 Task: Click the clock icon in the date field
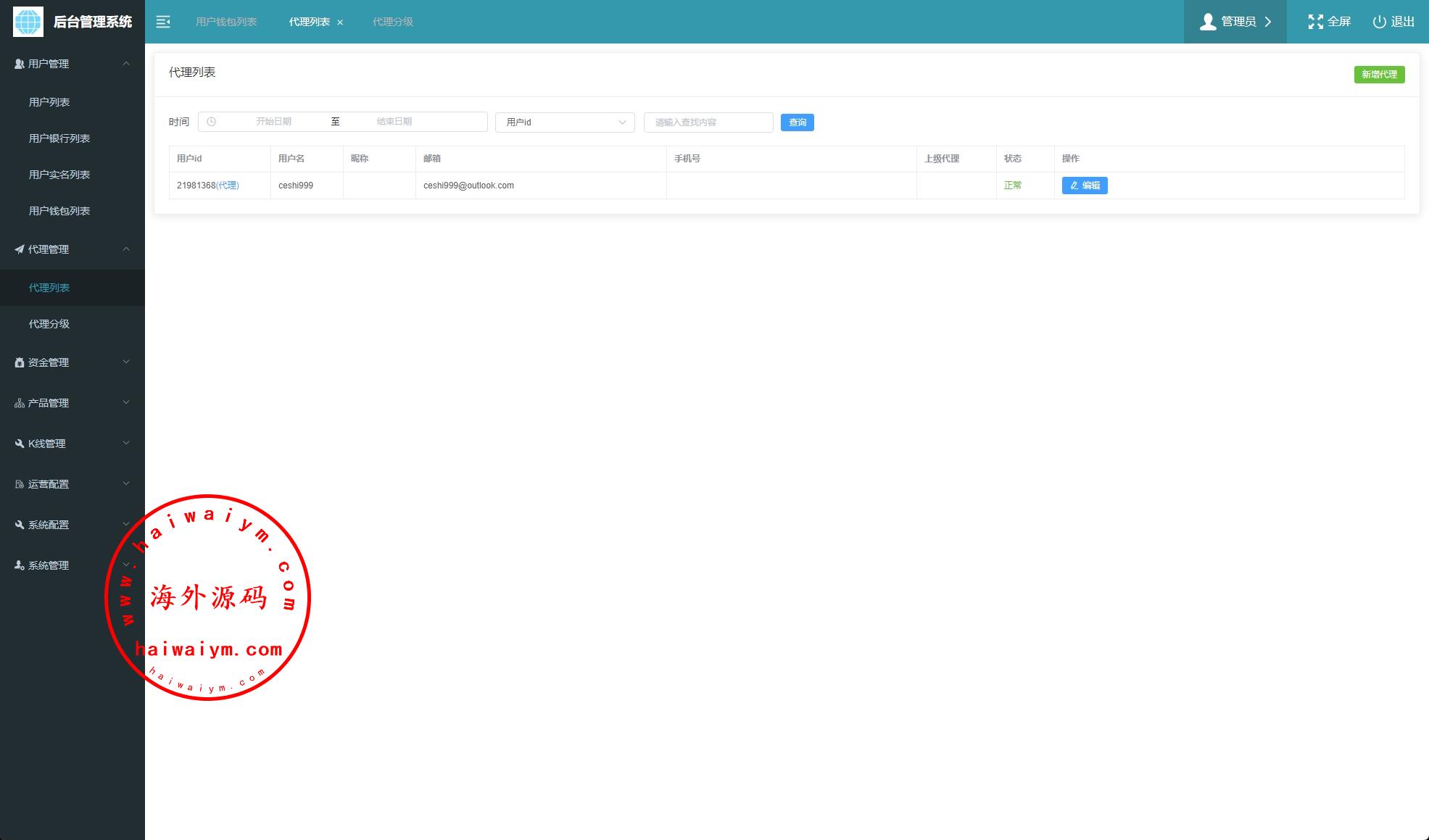212,122
